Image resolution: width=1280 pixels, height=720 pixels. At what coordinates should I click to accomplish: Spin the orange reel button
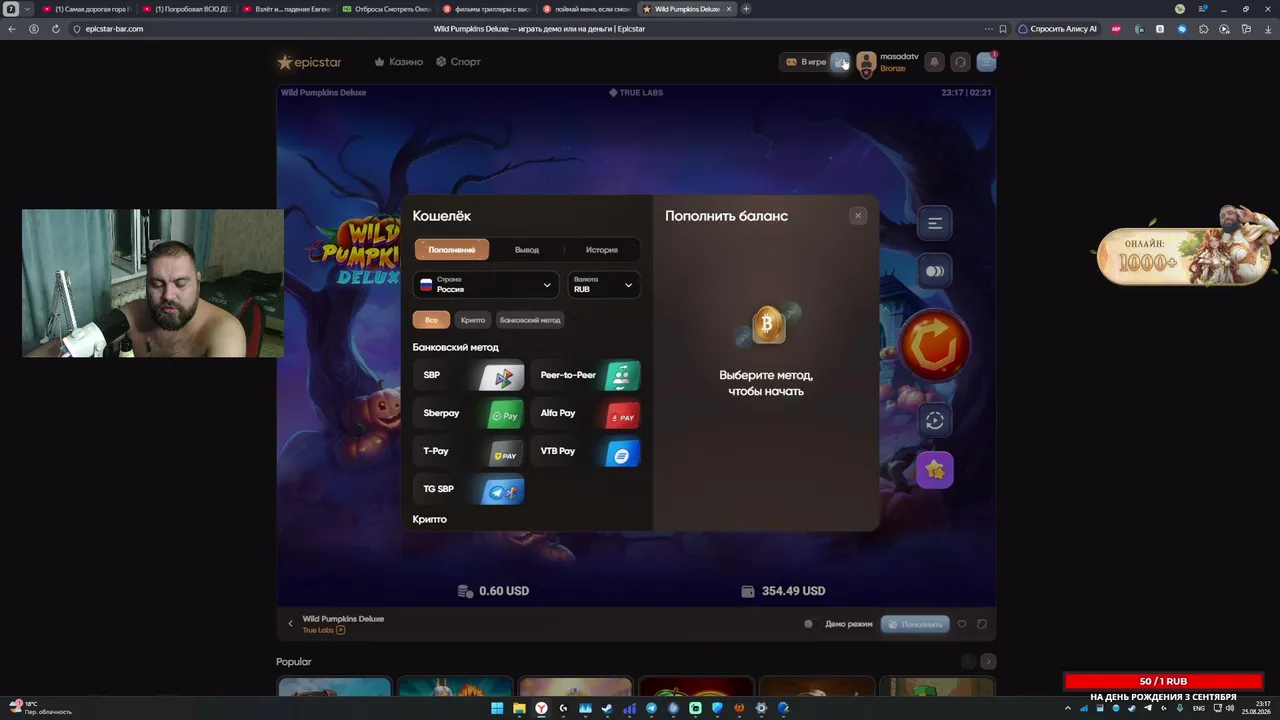tap(935, 346)
